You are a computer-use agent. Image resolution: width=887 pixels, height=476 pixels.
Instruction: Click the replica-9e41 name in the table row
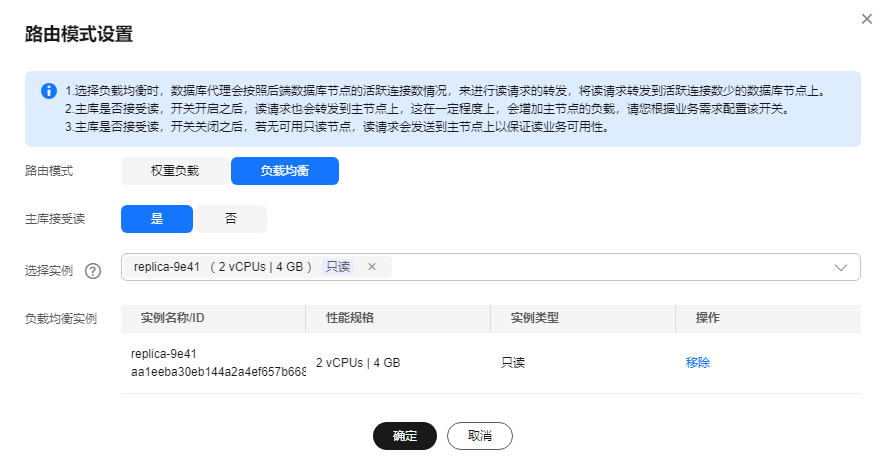point(163,354)
